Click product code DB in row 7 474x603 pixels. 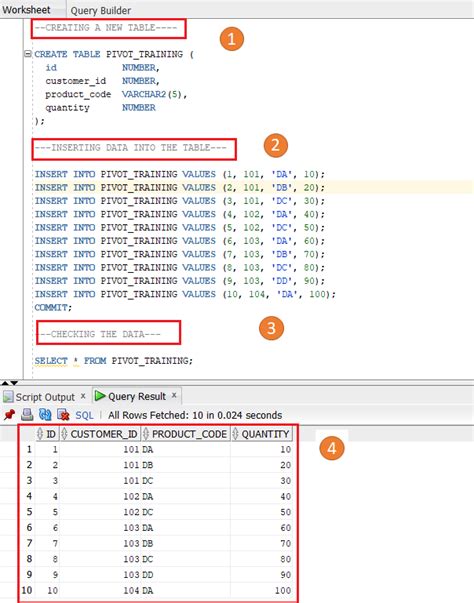click(x=186, y=543)
